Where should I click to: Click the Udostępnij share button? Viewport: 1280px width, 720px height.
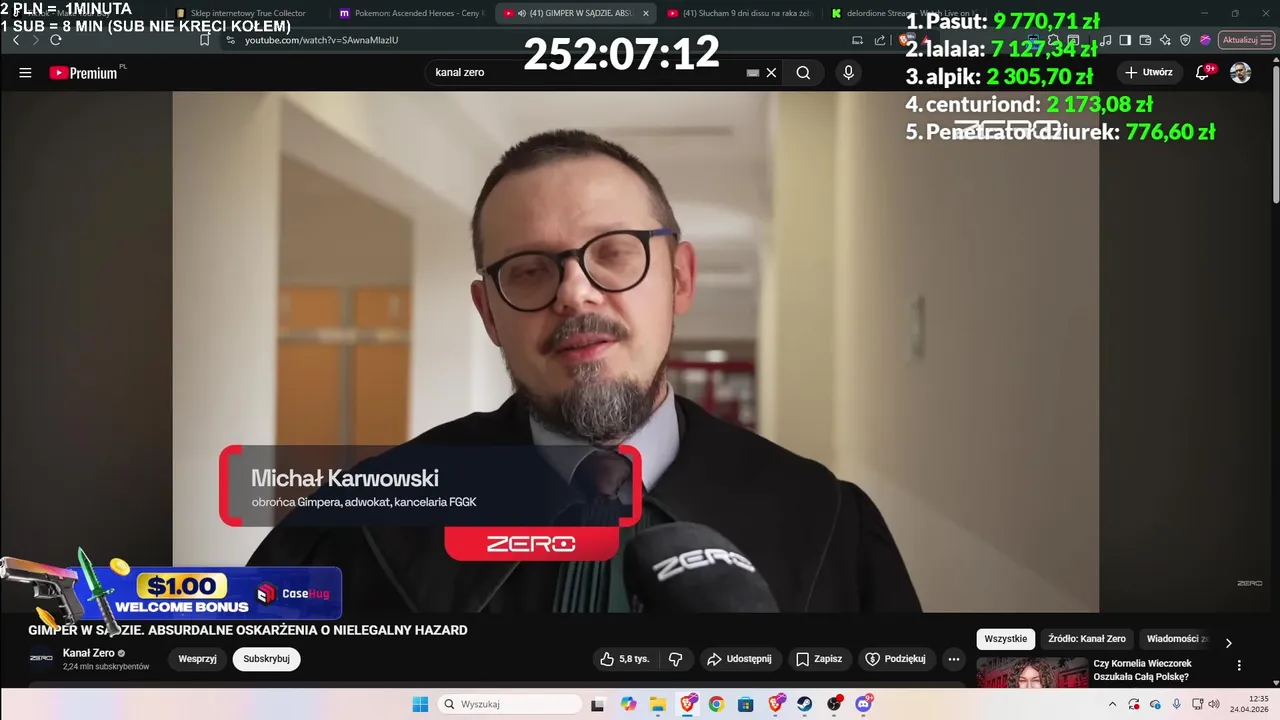(740, 659)
